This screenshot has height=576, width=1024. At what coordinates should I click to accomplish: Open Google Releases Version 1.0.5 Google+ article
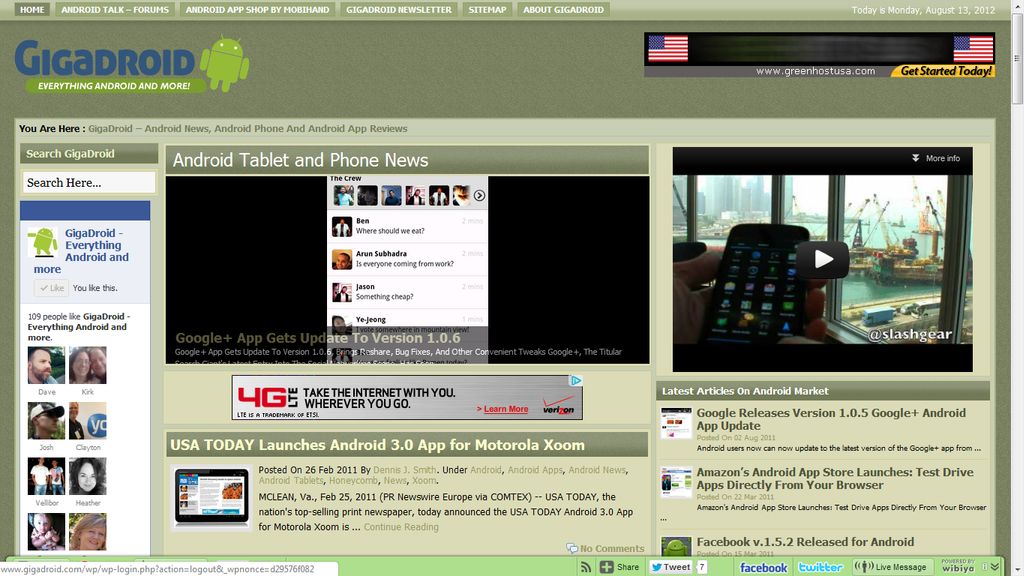(x=831, y=419)
